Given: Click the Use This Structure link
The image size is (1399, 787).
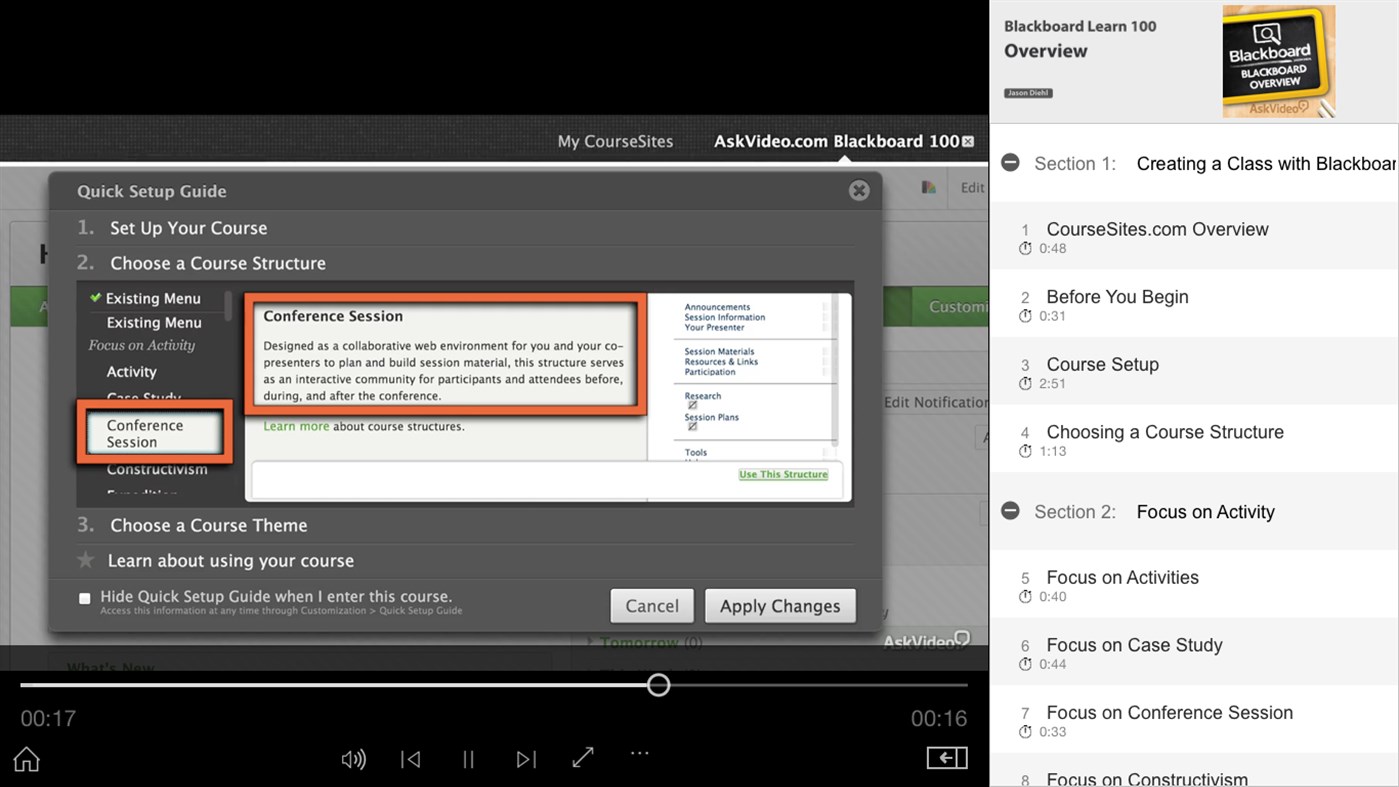Looking at the screenshot, I should [x=783, y=474].
